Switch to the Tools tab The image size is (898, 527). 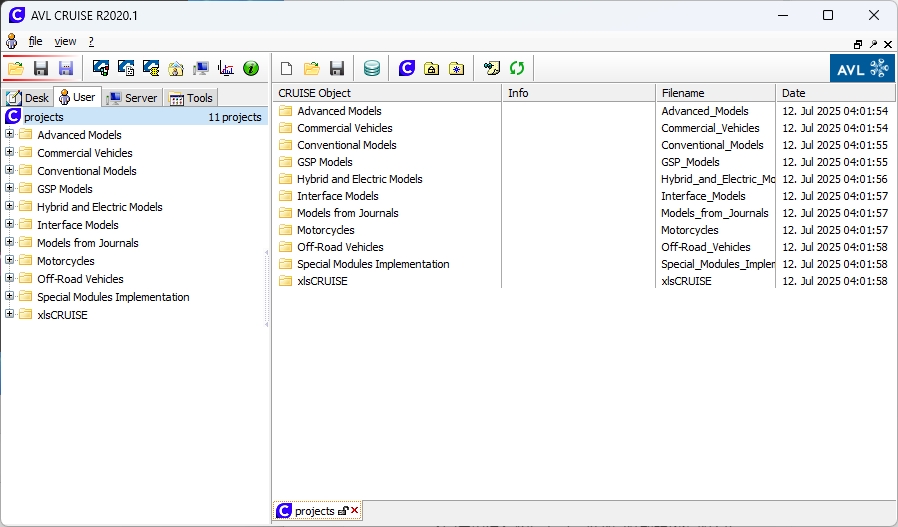tap(191, 98)
